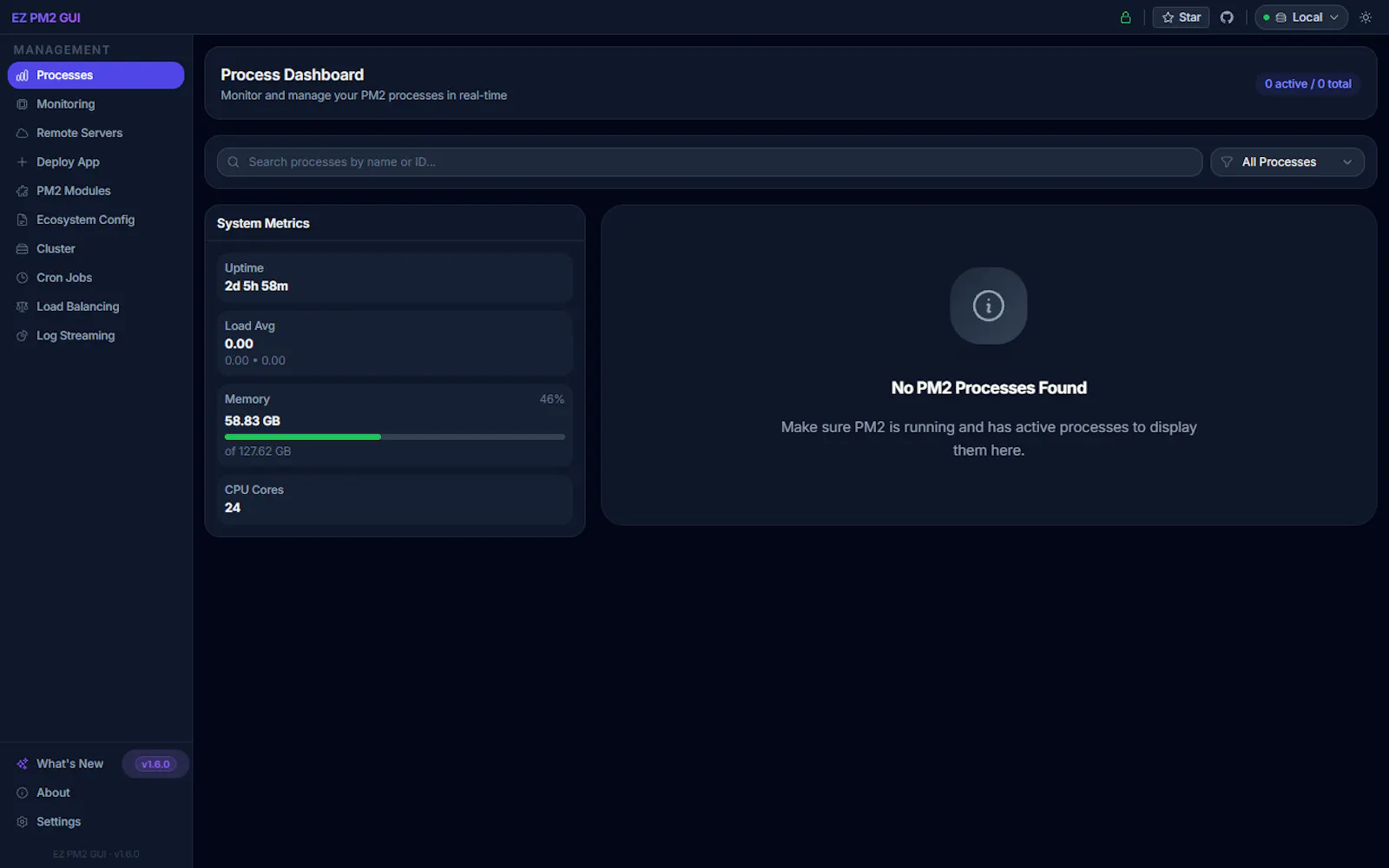The height and width of the screenshot is (868, 1389).
Task: Click the What's New sparkle icon
Action: (23, 764)
